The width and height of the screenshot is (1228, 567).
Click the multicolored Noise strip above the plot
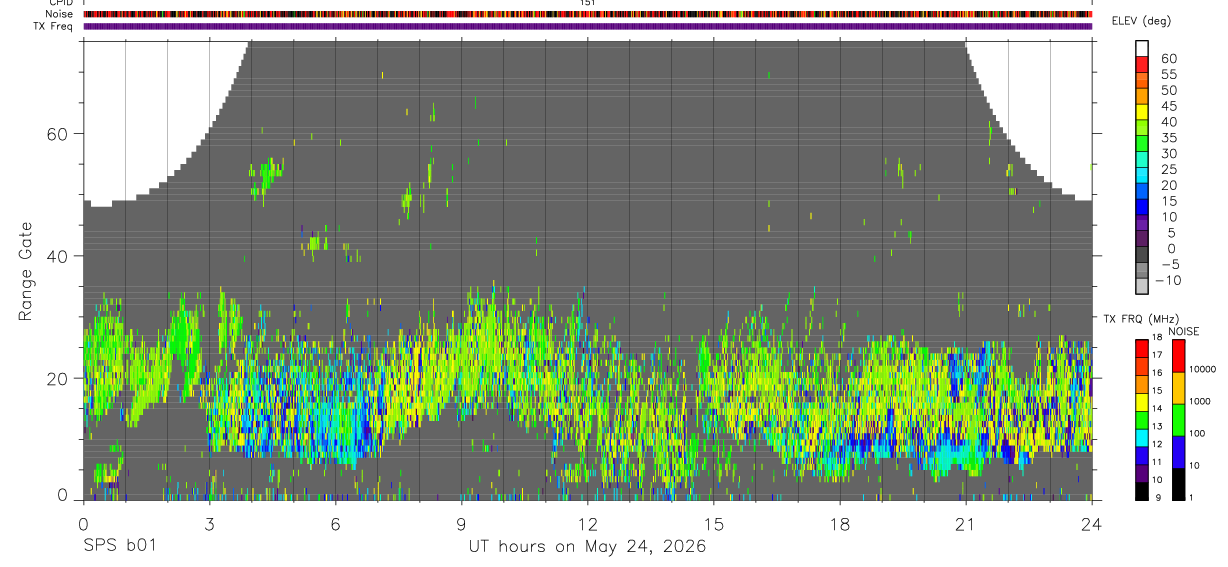pos(587,14)
